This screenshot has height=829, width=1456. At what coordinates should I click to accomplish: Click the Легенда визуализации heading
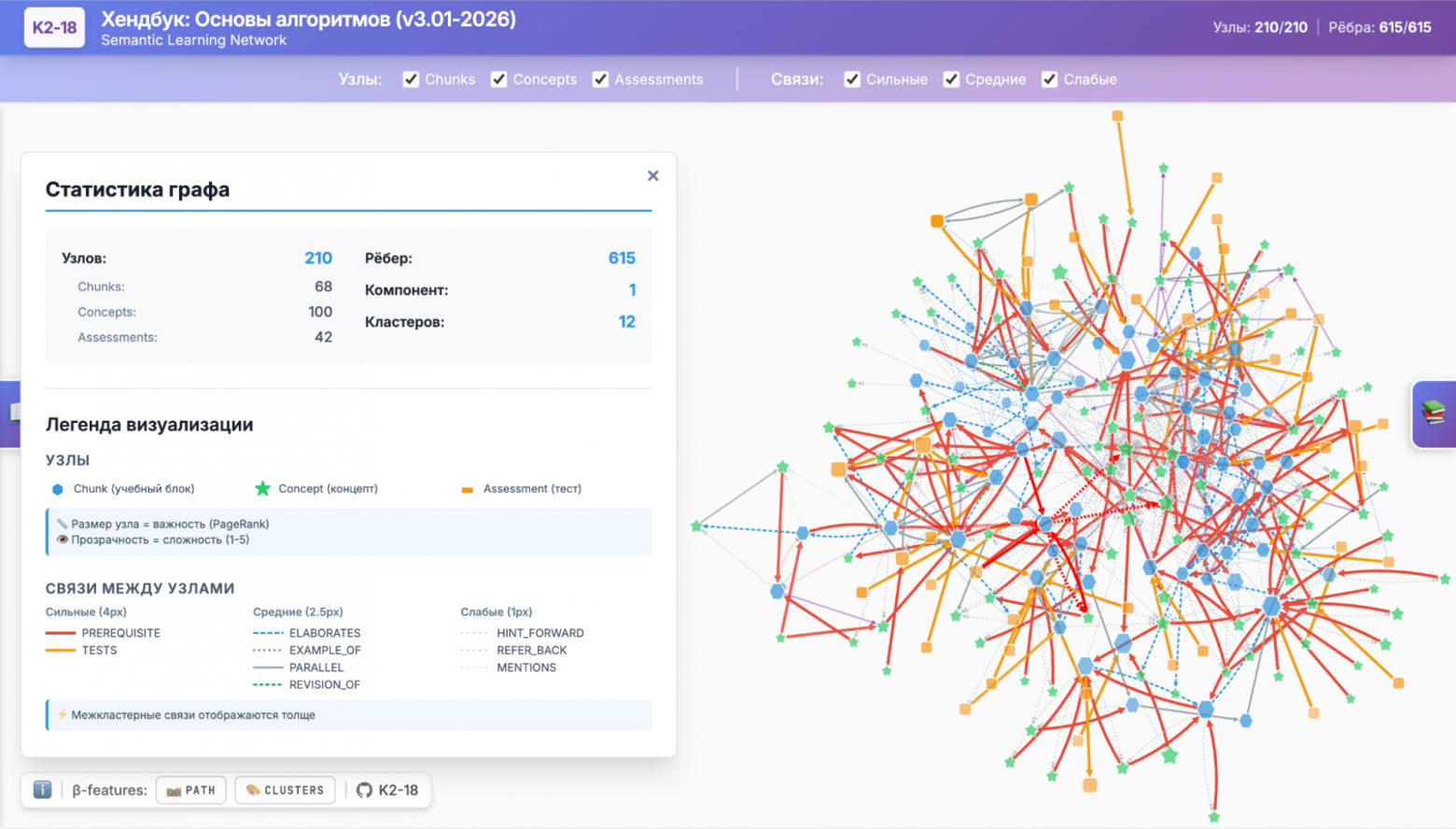(x=149, y=425)
